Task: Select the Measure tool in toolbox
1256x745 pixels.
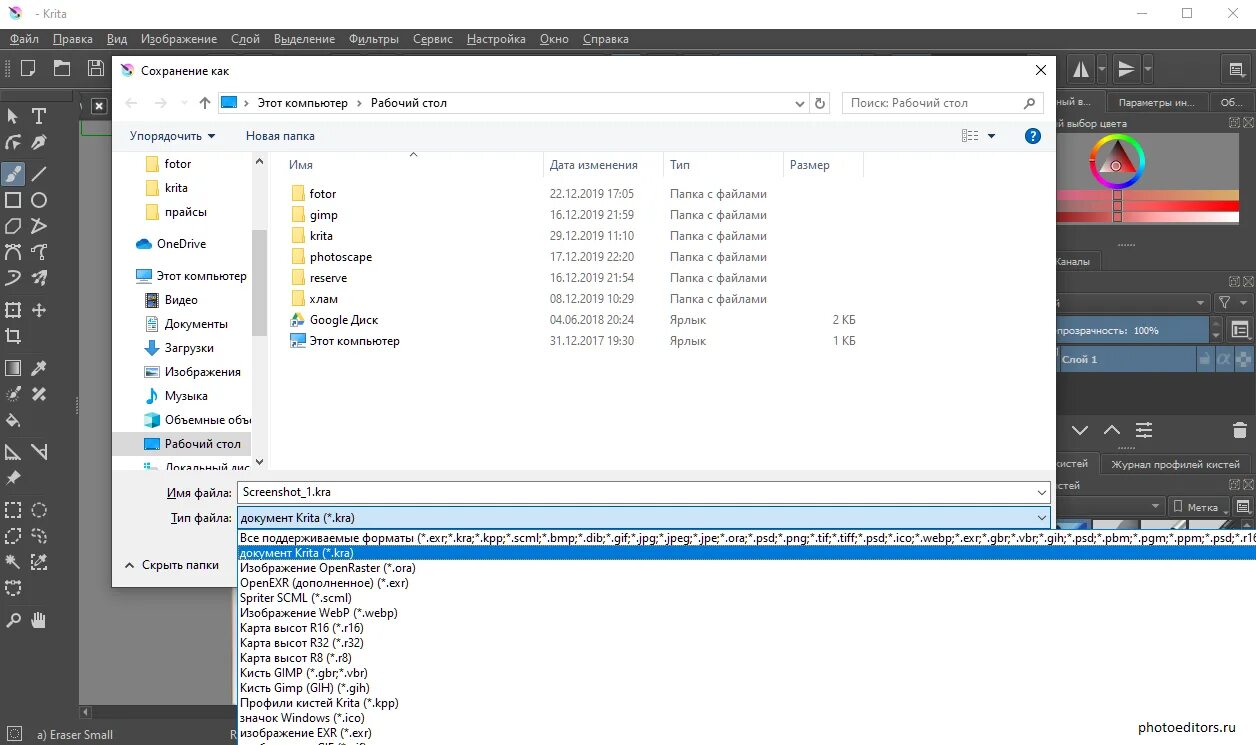Action: (x=39, y=452)
